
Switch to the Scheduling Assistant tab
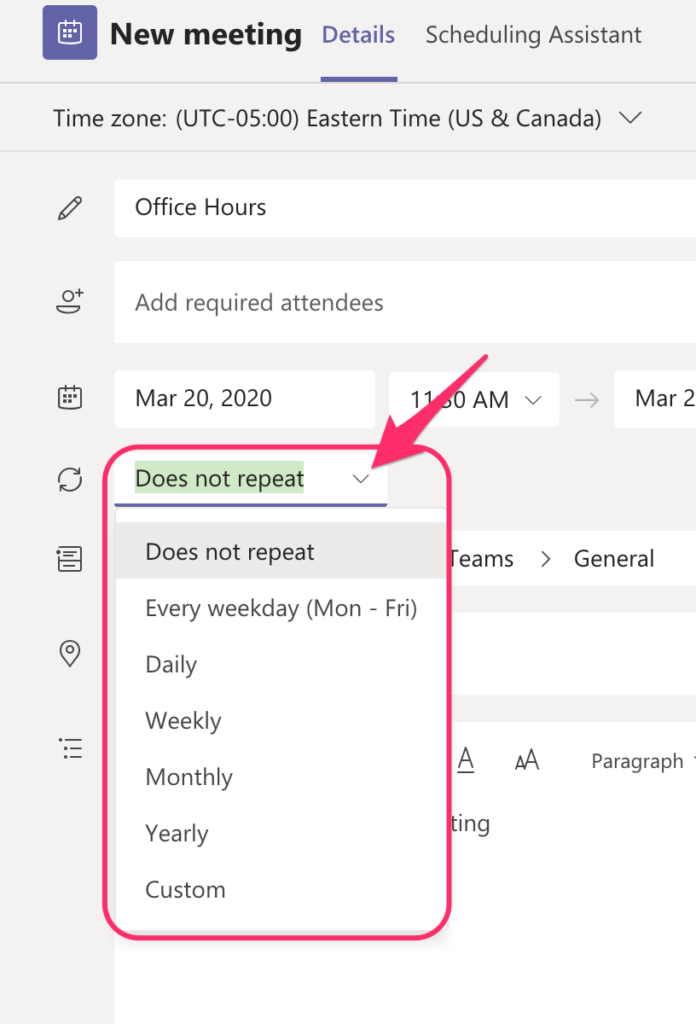[533, 34]
